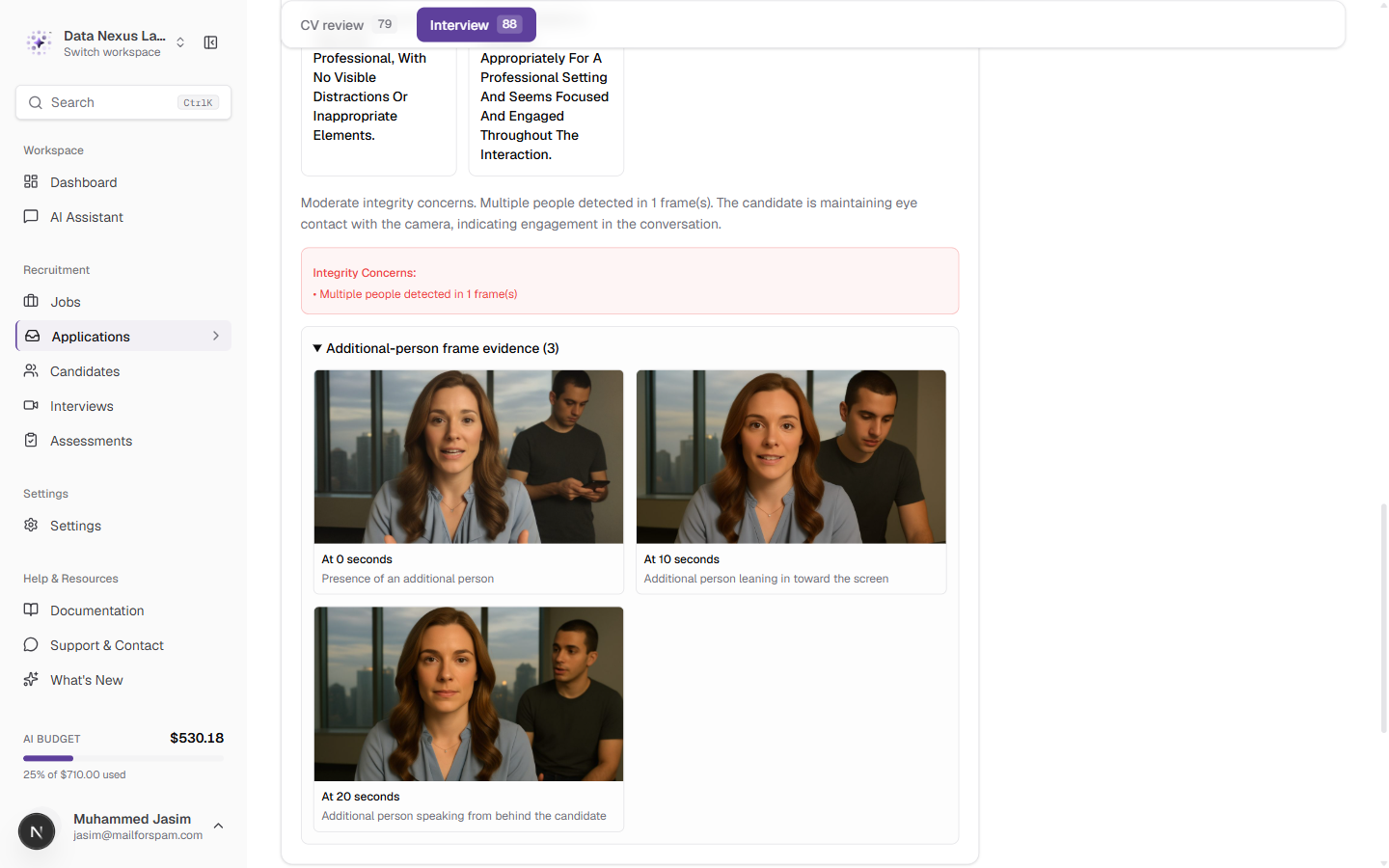Click the Settings gear icon

31,525
